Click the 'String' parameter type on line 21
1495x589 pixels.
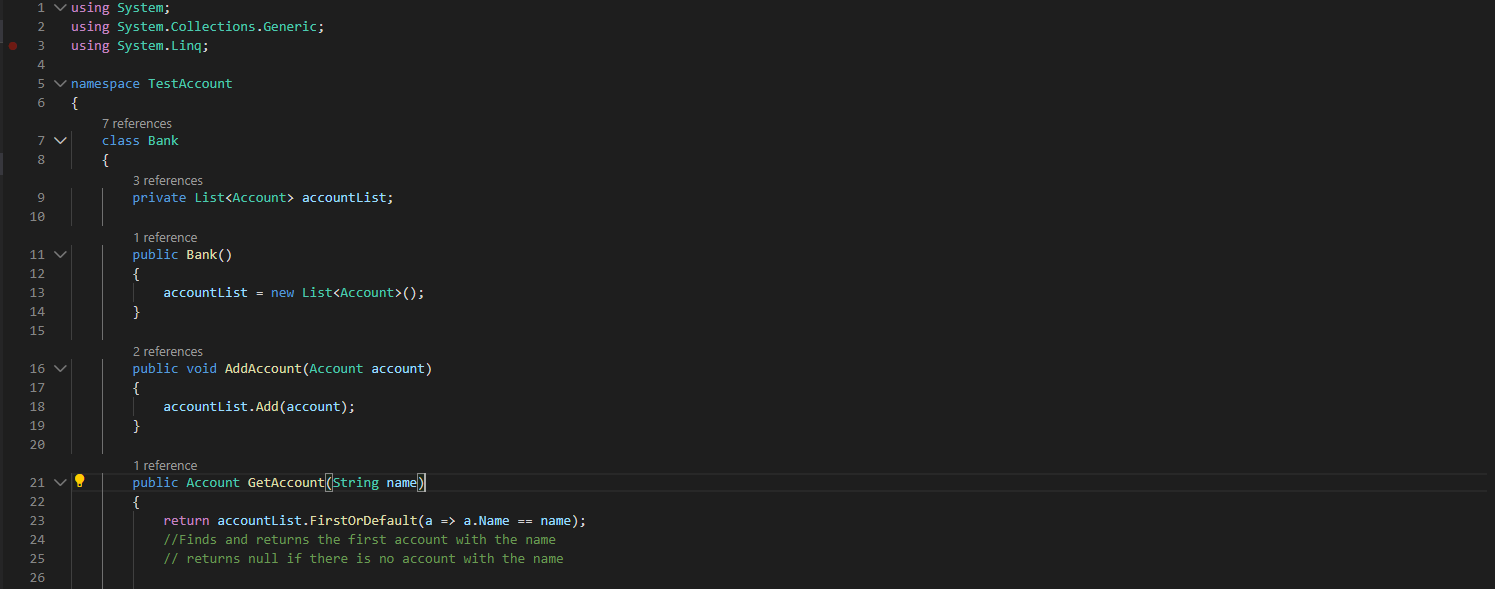pos(356,483)
